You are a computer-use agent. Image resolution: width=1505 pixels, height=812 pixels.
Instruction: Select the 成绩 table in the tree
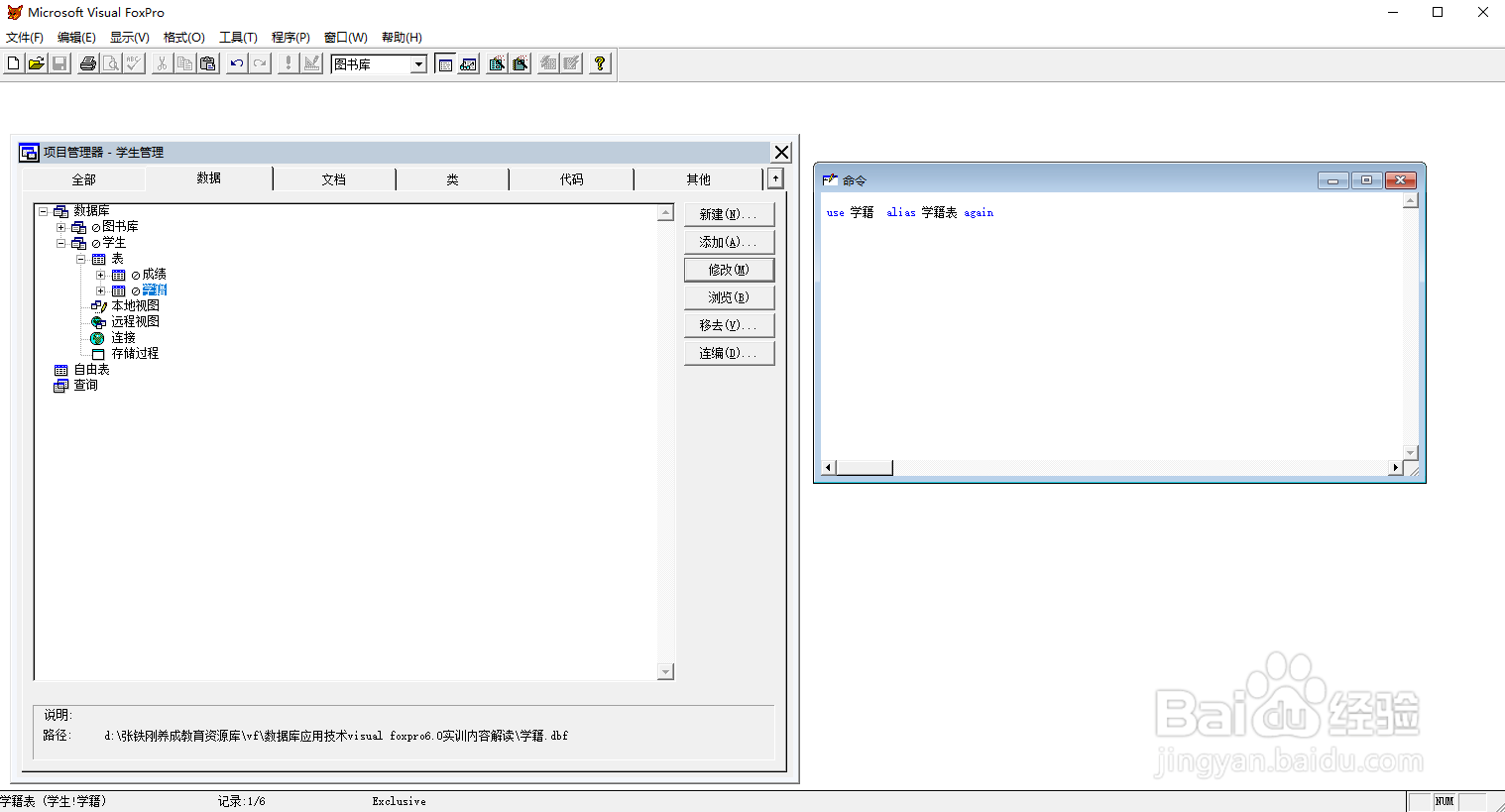154,275
